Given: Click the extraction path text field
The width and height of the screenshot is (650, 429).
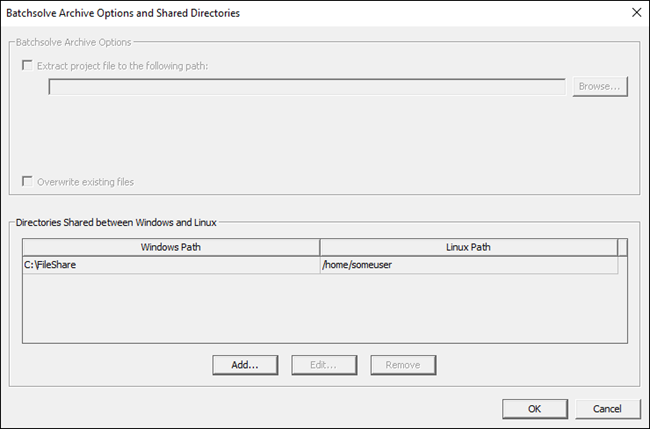Looking at the screenshot, I should [307, 87].
